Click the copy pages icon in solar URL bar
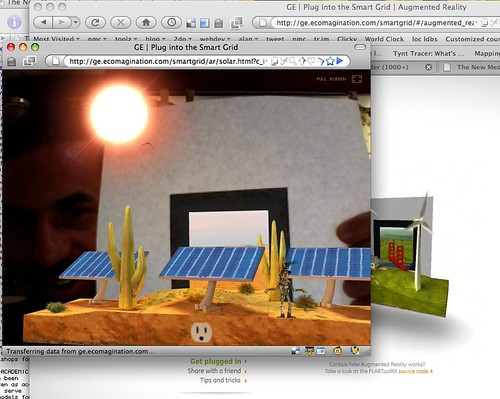The height and width of the screenshot is (399, 500). (x=274, y=61)
